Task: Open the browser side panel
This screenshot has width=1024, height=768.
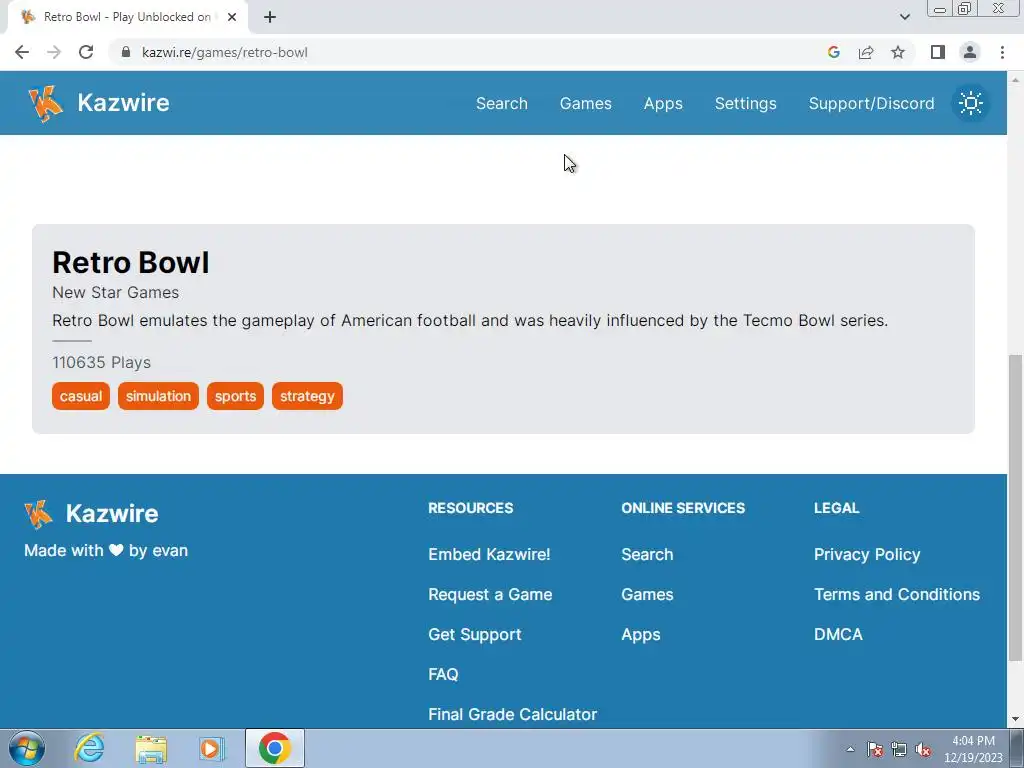Action: pyautogui.click(x=938, y=52)
